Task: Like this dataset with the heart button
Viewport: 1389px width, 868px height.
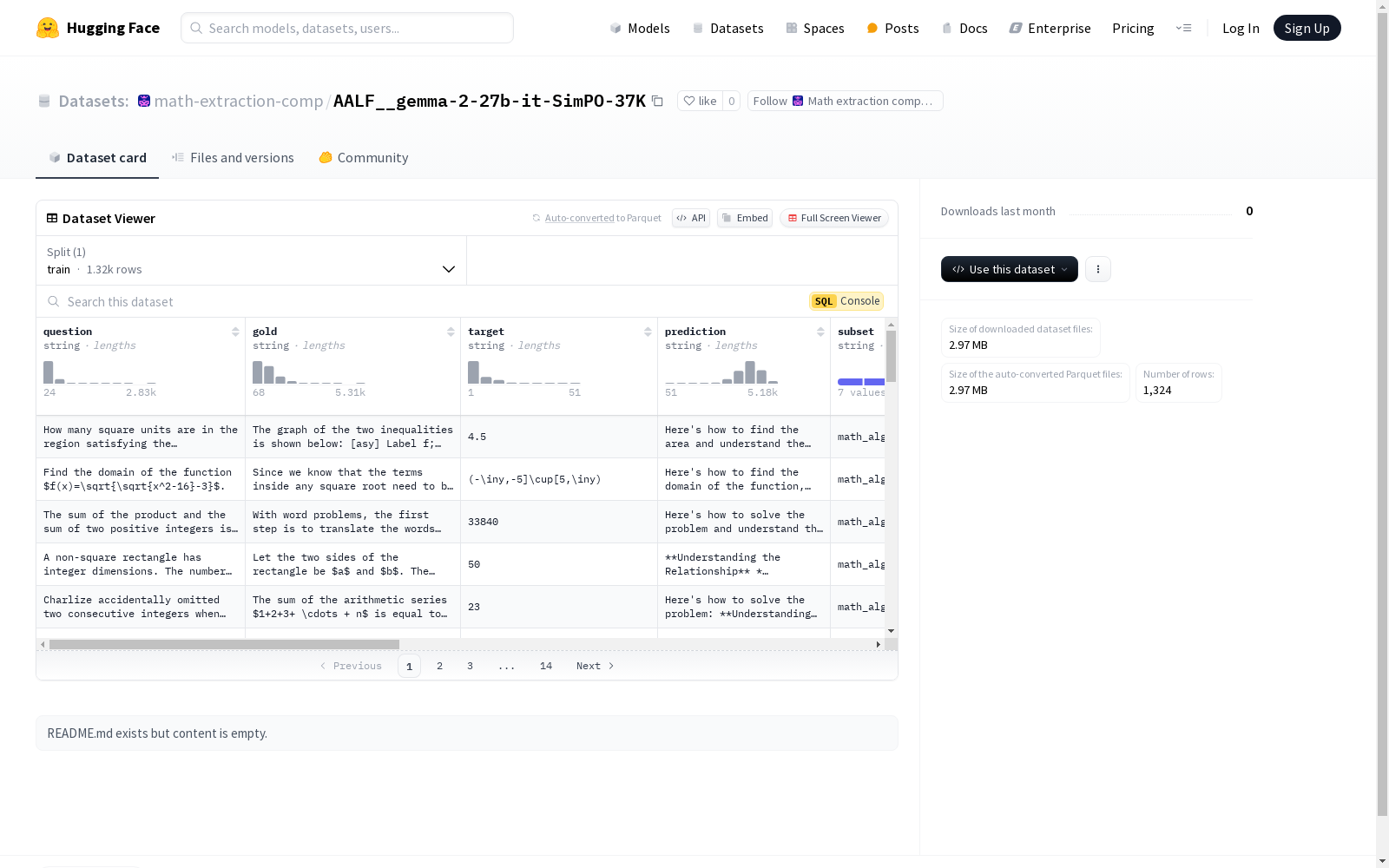Action: click(700, 101)
